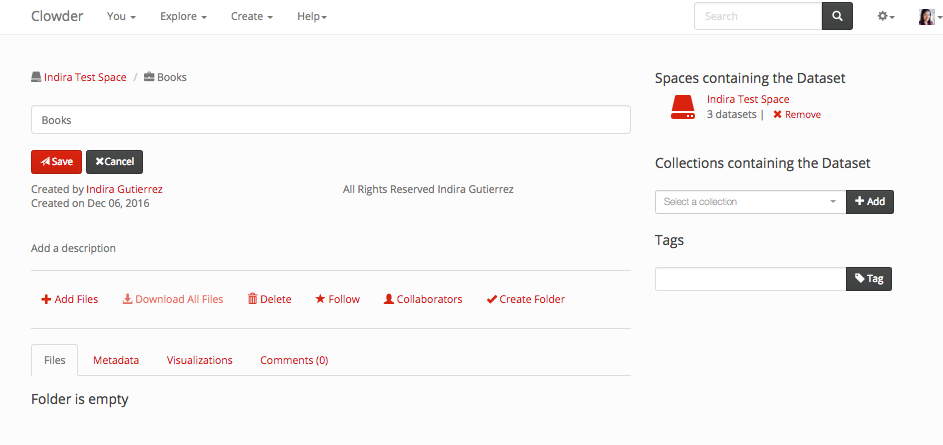Viewport: 943px width, 445px height.
Task: Click Download All Files
Action: click(x=173, y=299)
